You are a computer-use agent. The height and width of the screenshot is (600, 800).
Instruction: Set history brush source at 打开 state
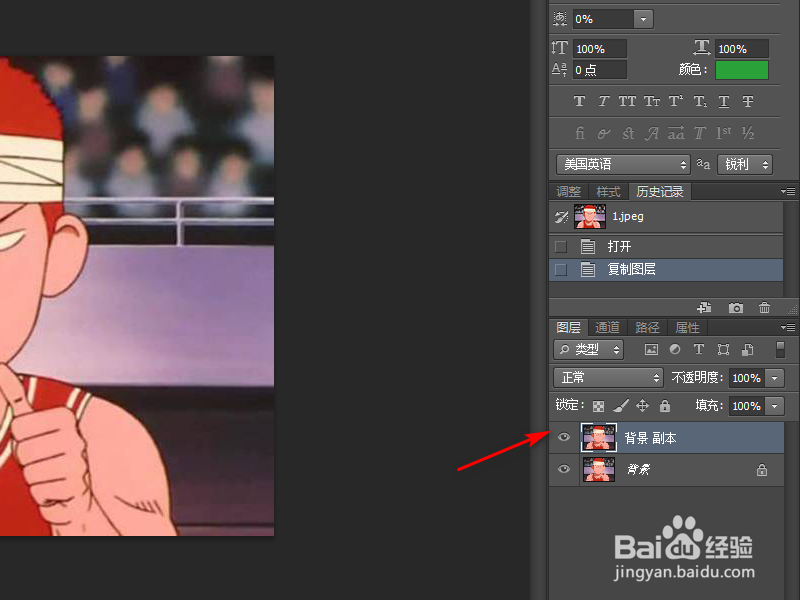coord(561,247)
